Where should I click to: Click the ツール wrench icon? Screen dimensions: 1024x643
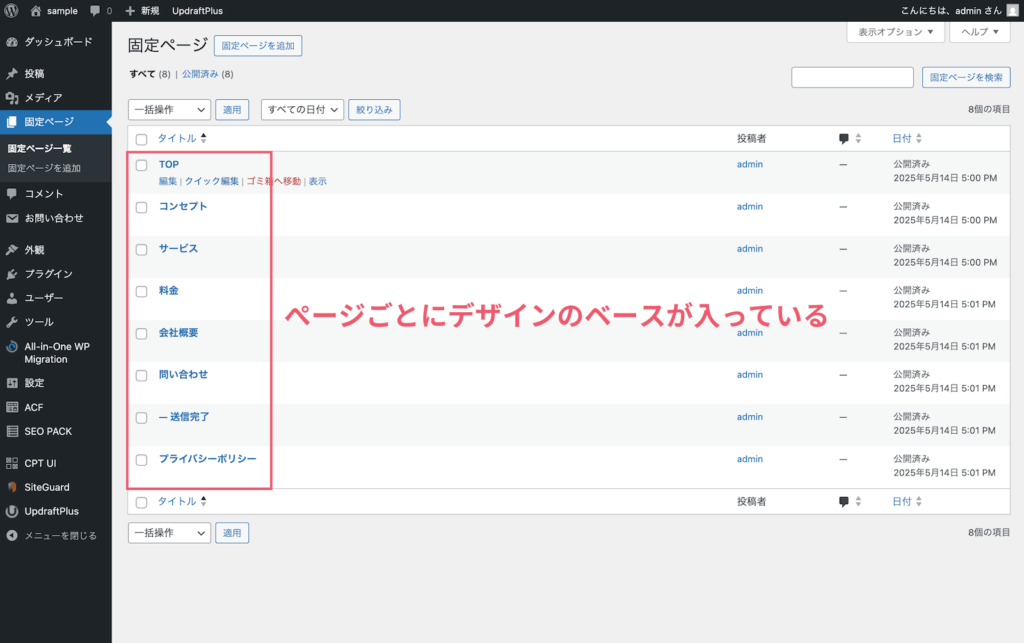click(12, 322)
